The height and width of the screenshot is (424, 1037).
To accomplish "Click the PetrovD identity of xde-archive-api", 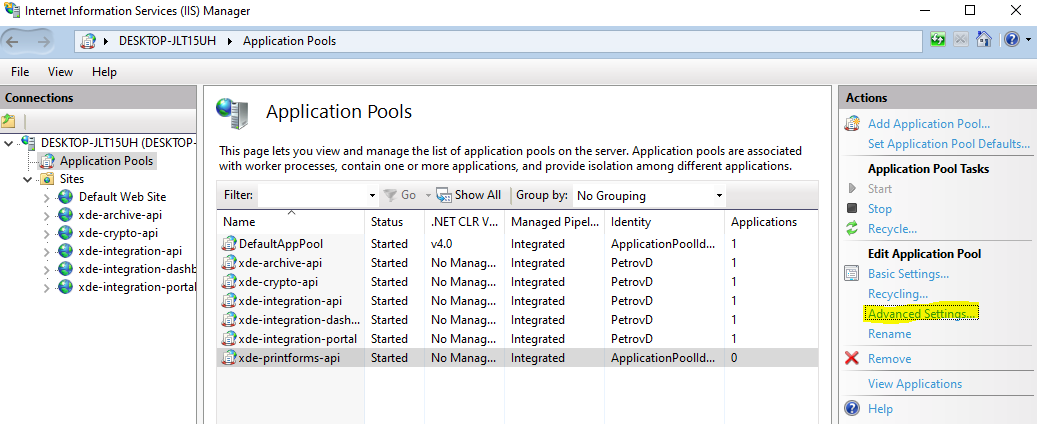I will coord(632,263).
